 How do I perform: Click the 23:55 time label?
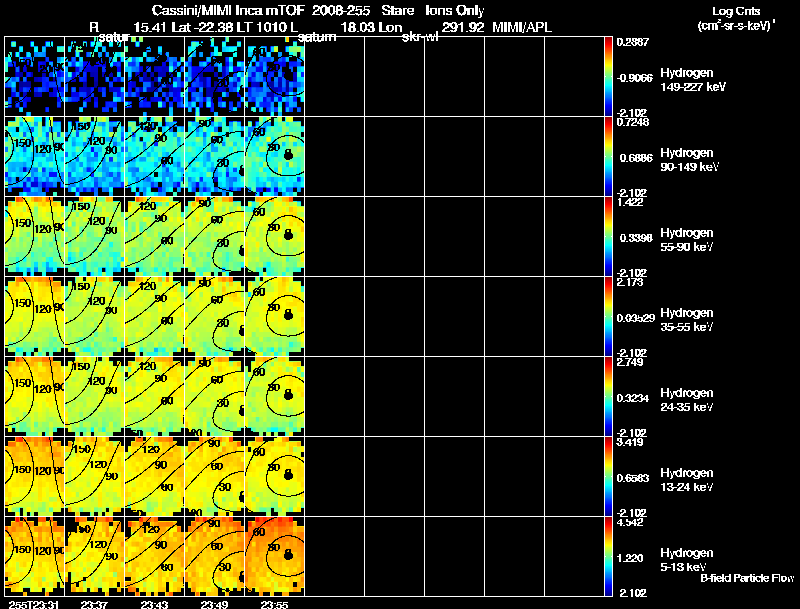click(x=274, y=604)
